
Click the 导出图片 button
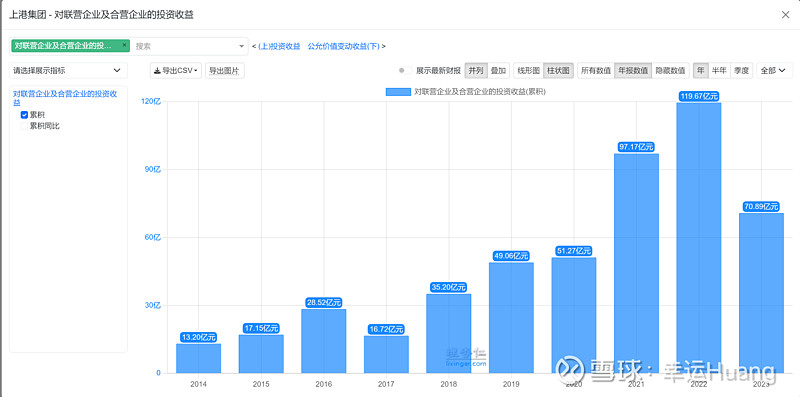(x=224, y=71)
